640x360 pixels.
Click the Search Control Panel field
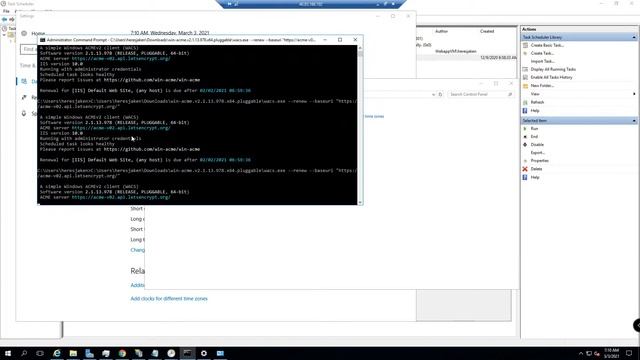480,94
